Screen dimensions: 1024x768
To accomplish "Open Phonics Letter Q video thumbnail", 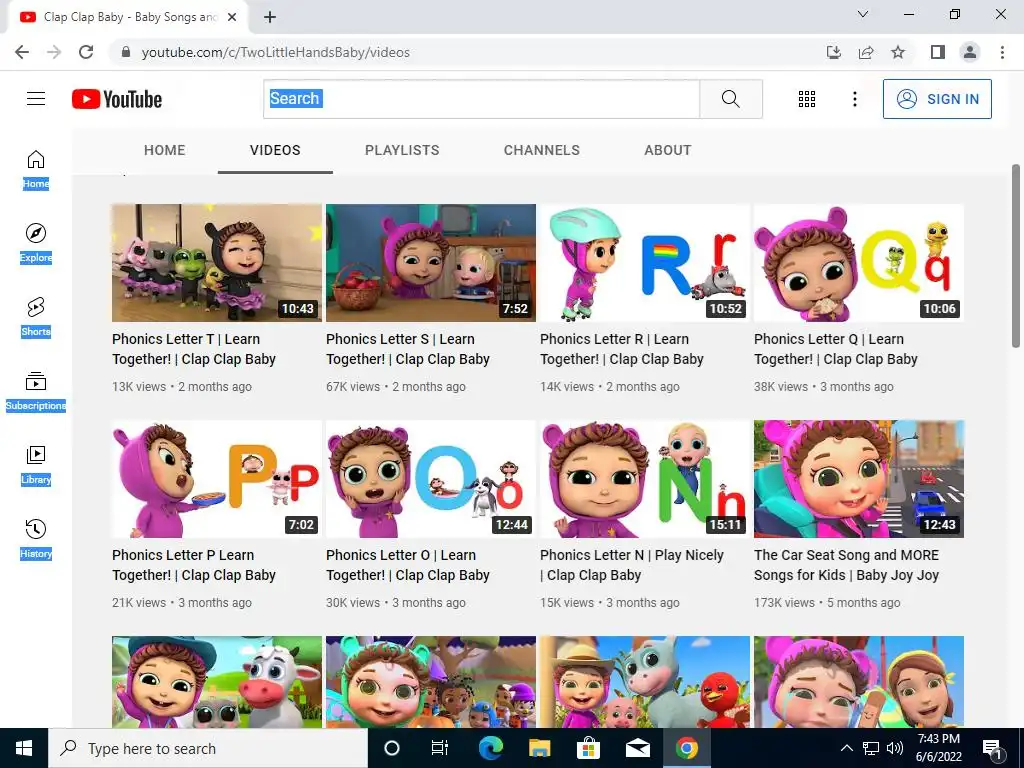I will point(859,263).
